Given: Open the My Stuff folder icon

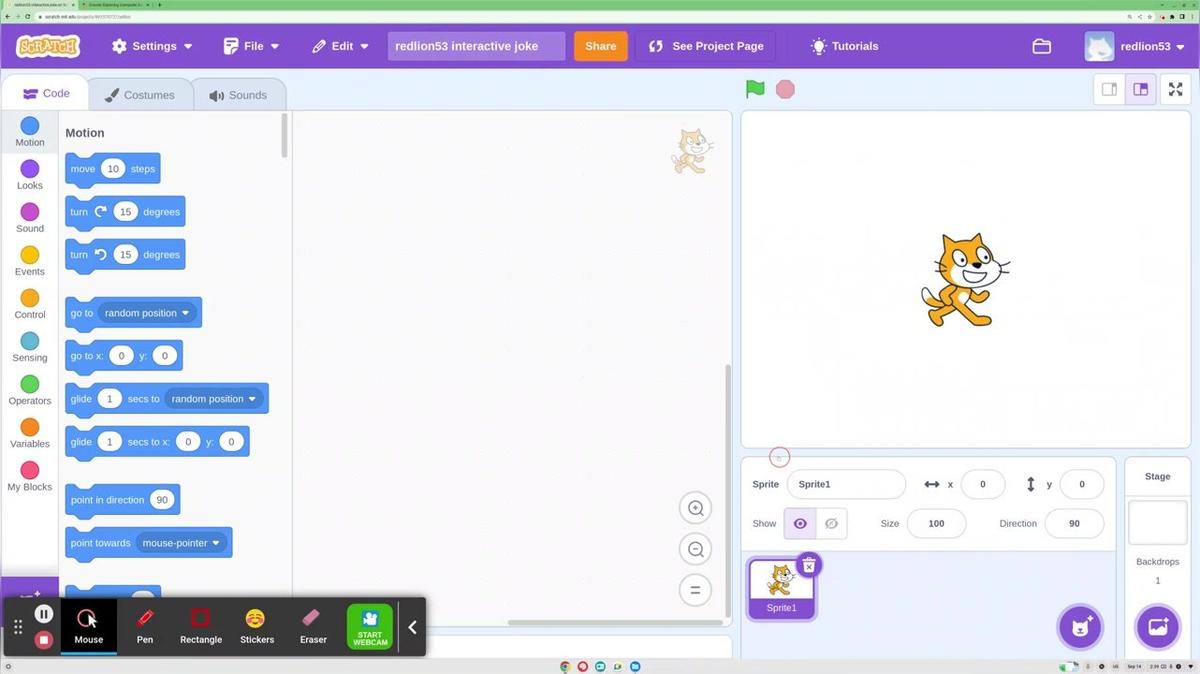Looking at the screenshot, I should (1041, 46).
